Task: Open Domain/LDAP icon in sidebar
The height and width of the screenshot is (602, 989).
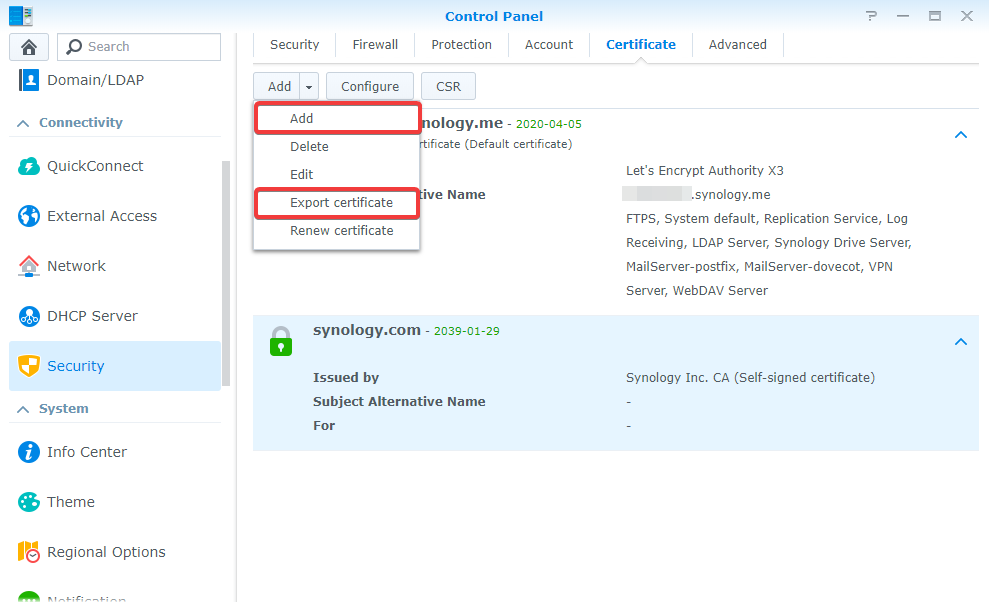Action: point(28,80)
